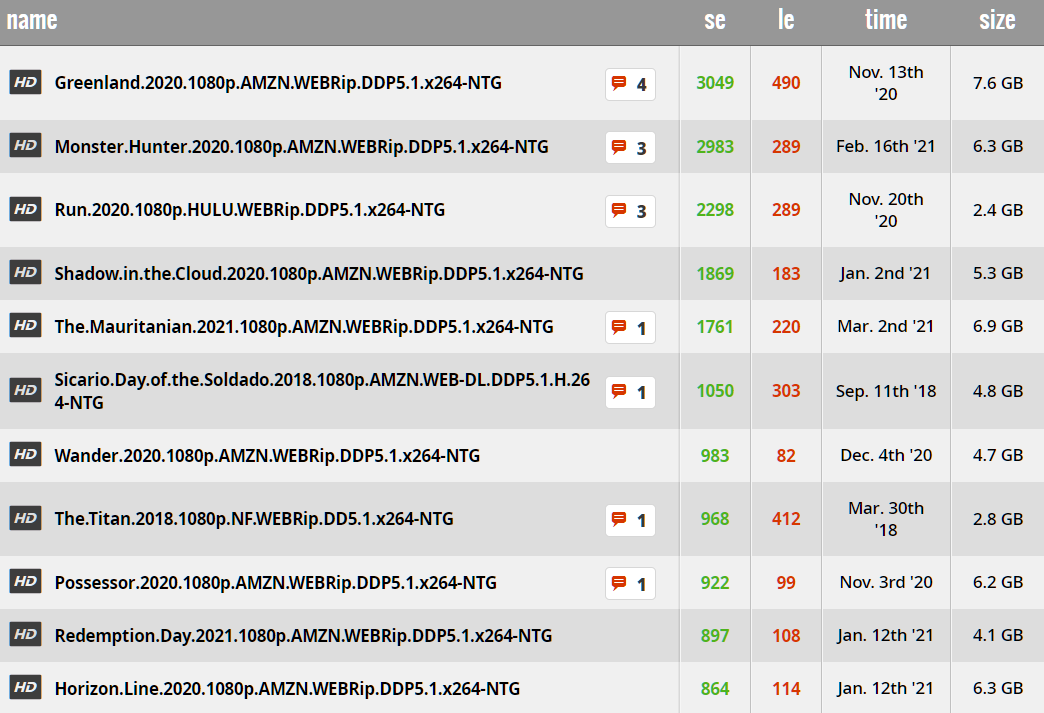Sort by the le (leechers) column header
The image size is (1044, 713).
[786, 20]
